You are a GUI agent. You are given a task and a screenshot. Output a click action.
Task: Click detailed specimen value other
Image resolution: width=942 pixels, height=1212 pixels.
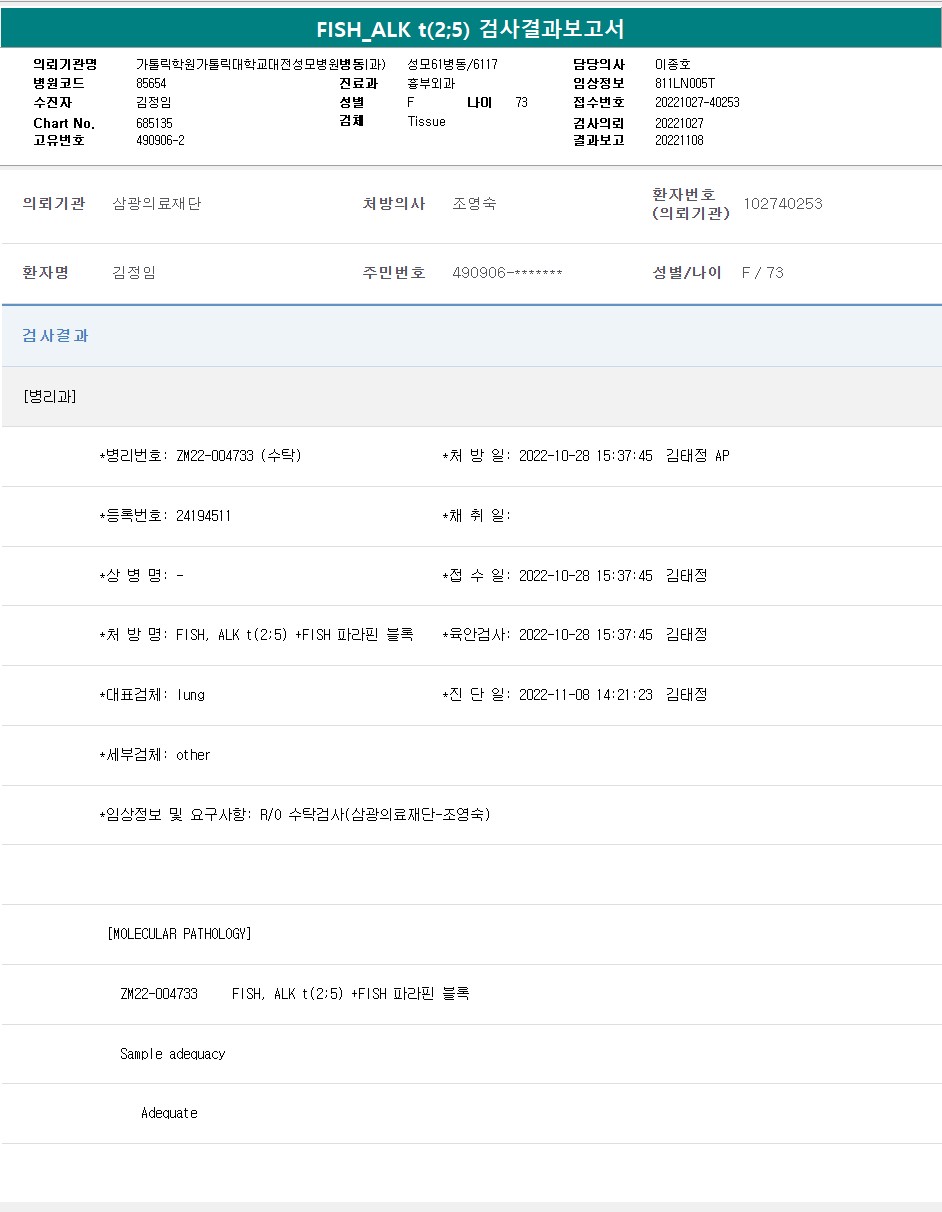point(193,755)
